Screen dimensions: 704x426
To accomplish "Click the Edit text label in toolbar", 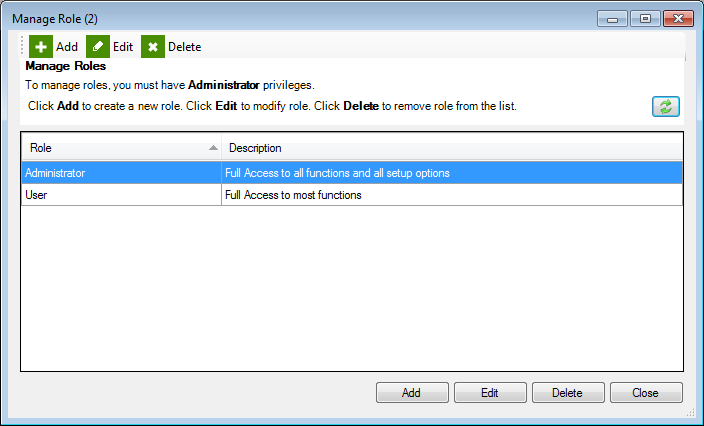I will [123, 47].
